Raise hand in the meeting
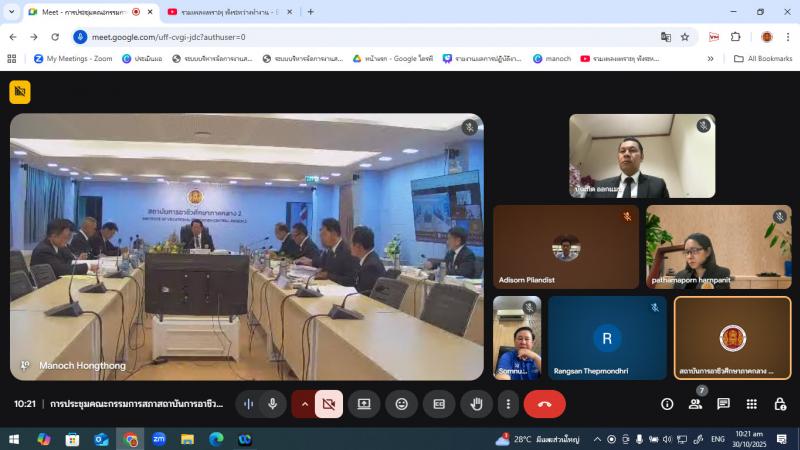This screenshot has width=800, height=450. (x=477, y=404)
